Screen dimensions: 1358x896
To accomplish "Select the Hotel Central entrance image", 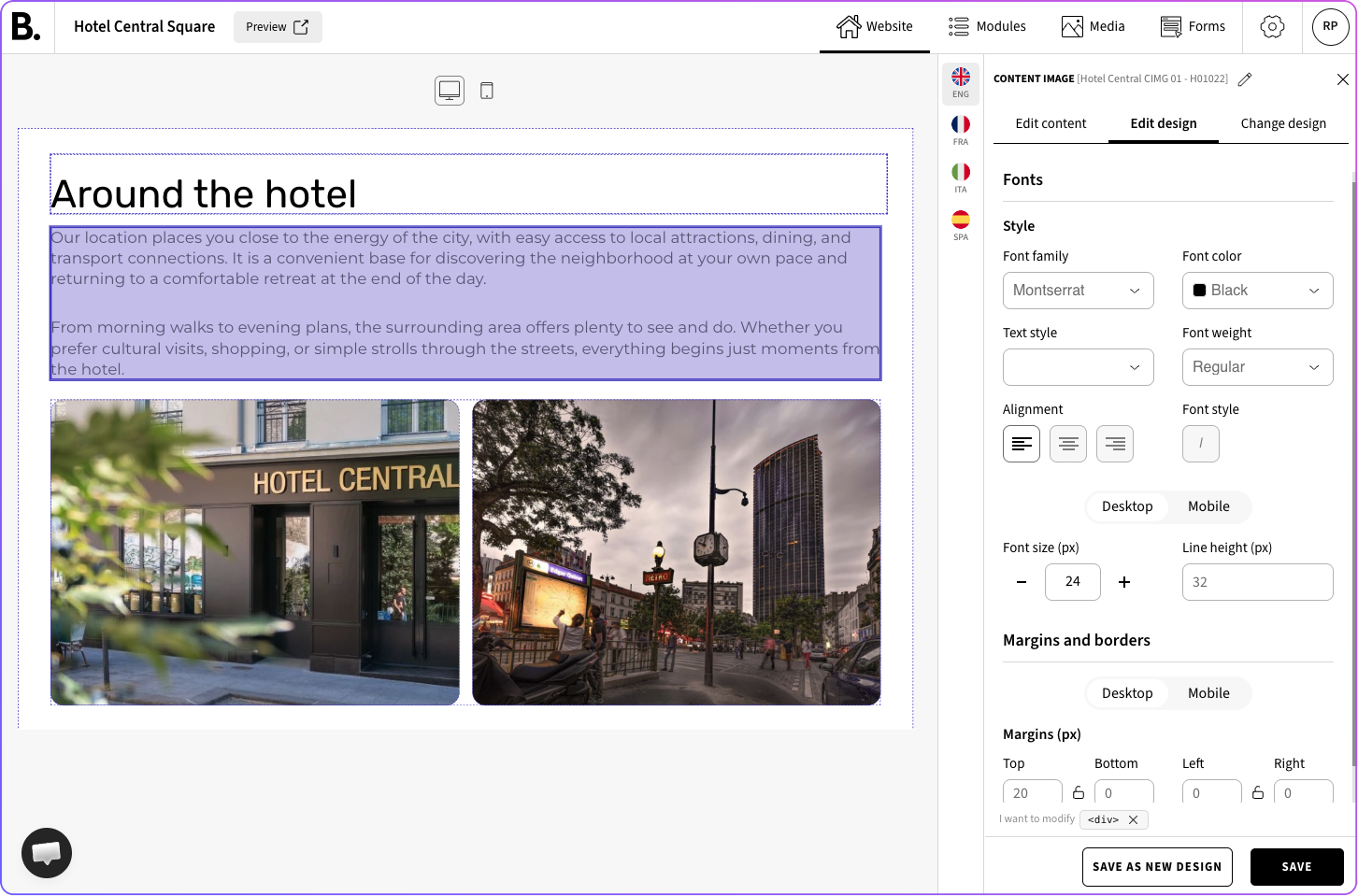I will tap(255, 552).
